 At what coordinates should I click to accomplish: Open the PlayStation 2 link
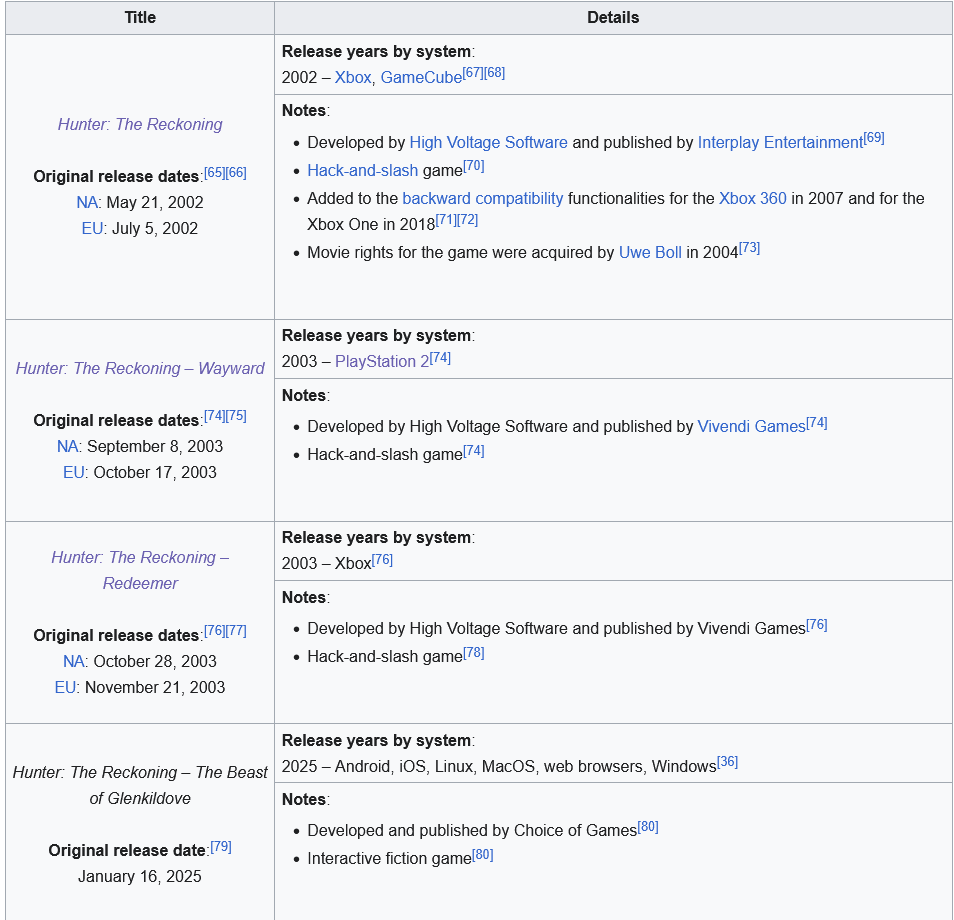[x=381, y=361]
